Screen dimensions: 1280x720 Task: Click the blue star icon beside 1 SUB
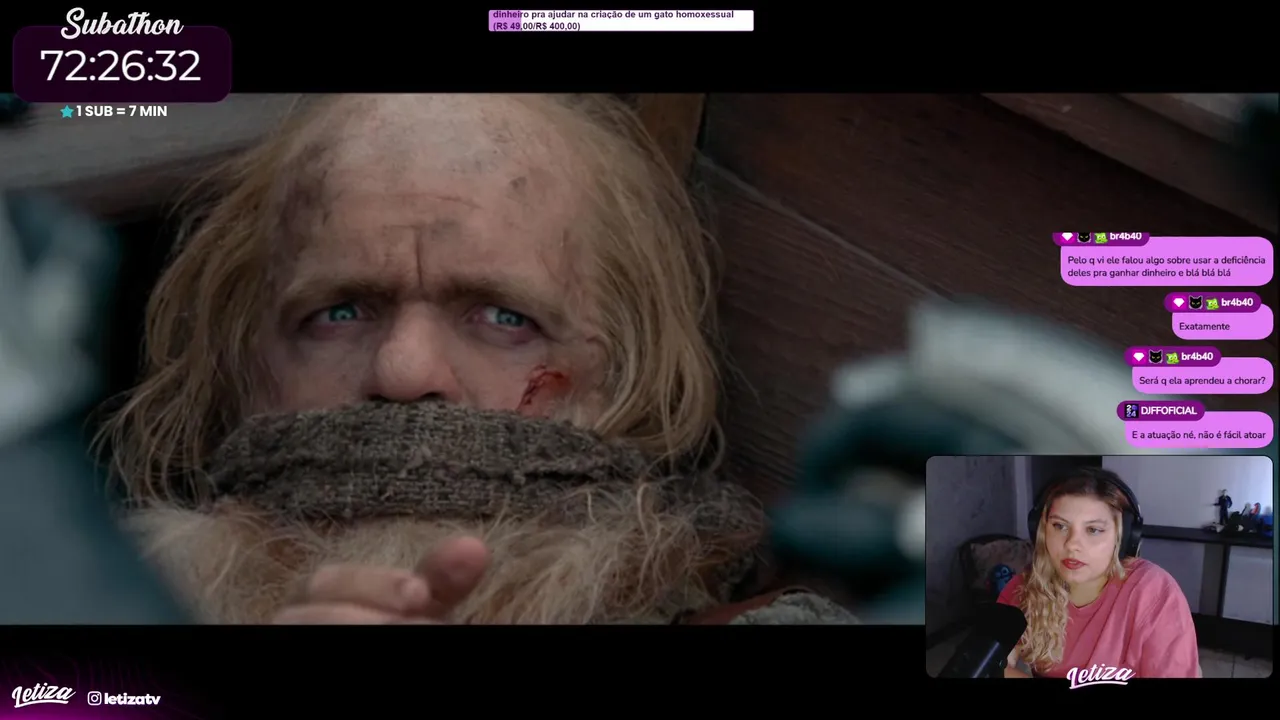click(67, 112)
